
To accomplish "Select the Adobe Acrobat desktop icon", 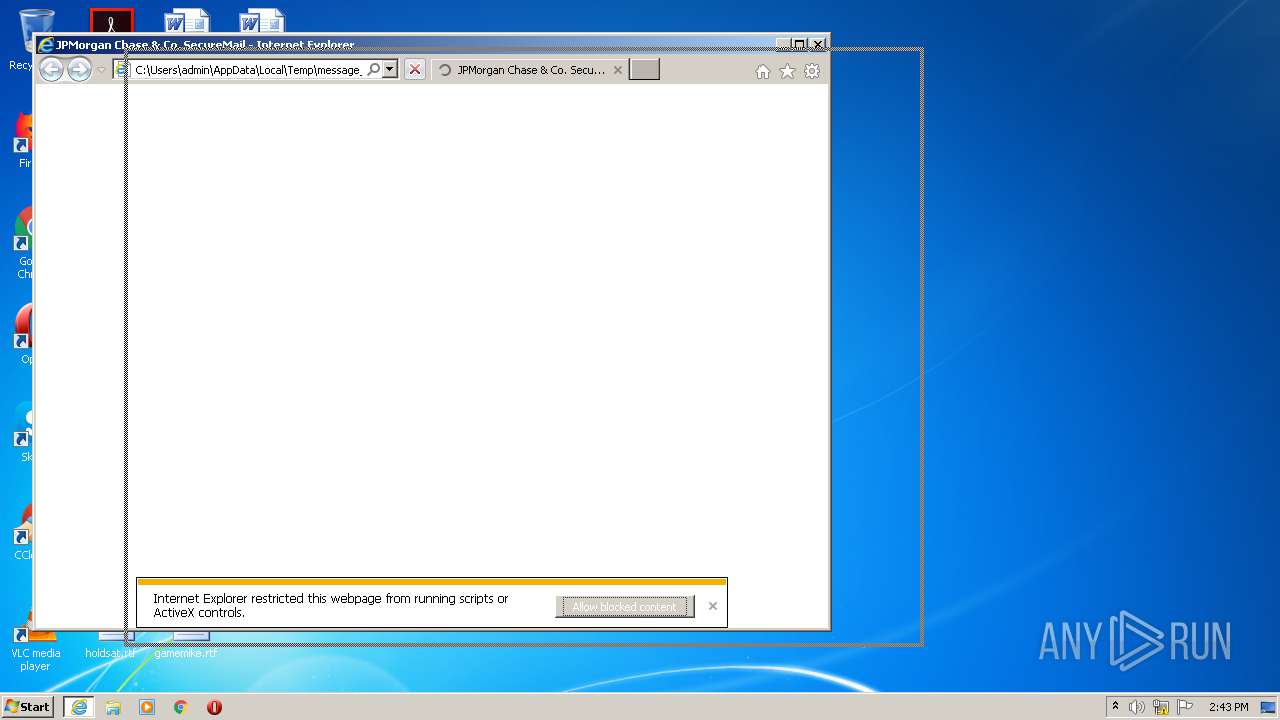I will 112,21.
